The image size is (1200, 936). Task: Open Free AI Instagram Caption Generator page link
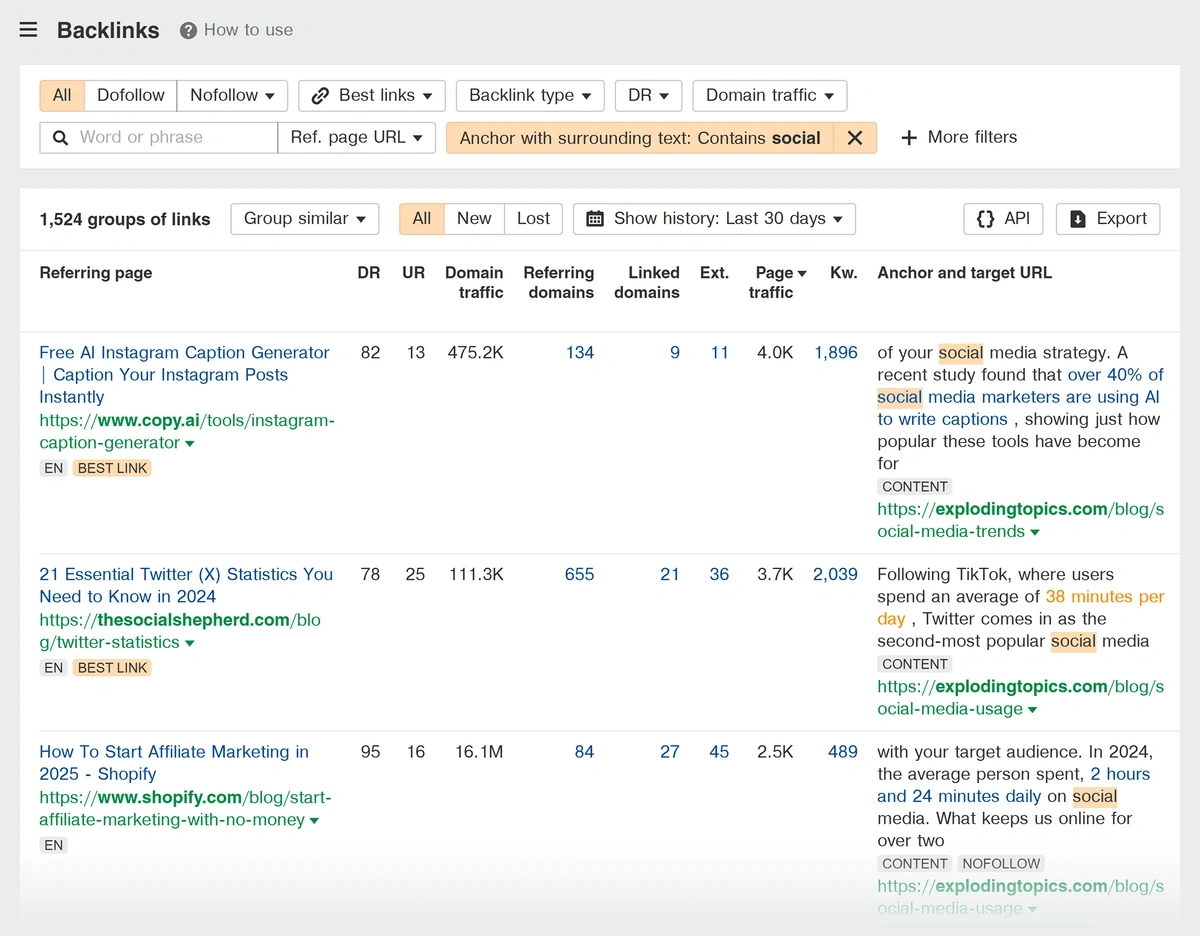tap(184, 375)
